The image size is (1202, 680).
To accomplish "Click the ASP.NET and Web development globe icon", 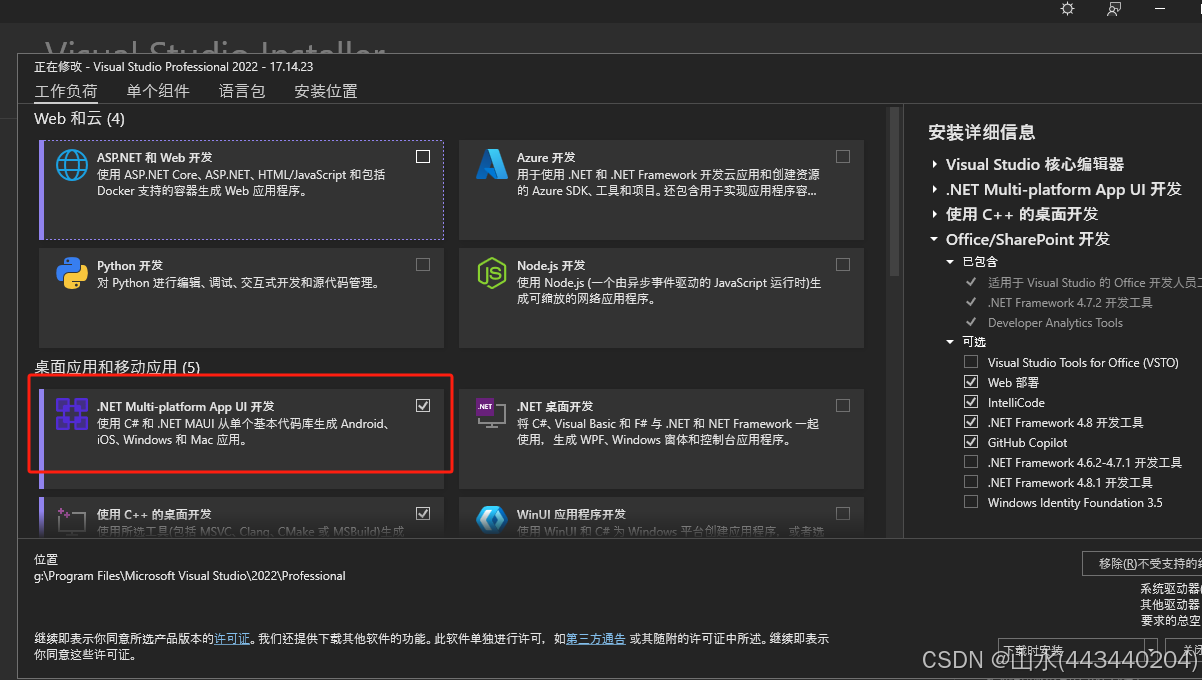I will click(72, 165).
